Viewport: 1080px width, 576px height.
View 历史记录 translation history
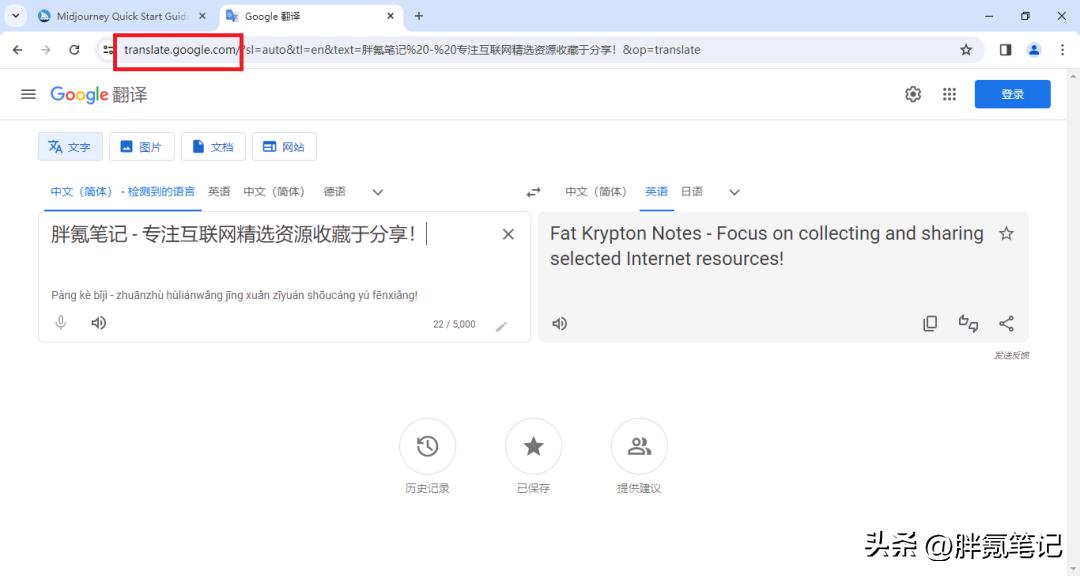point(427,455)
